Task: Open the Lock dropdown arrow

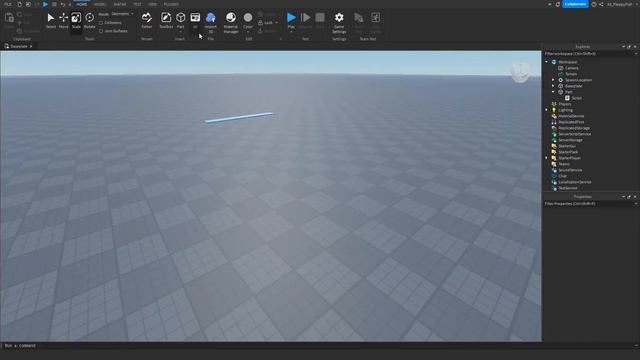Action: click(x=277, y=23)
